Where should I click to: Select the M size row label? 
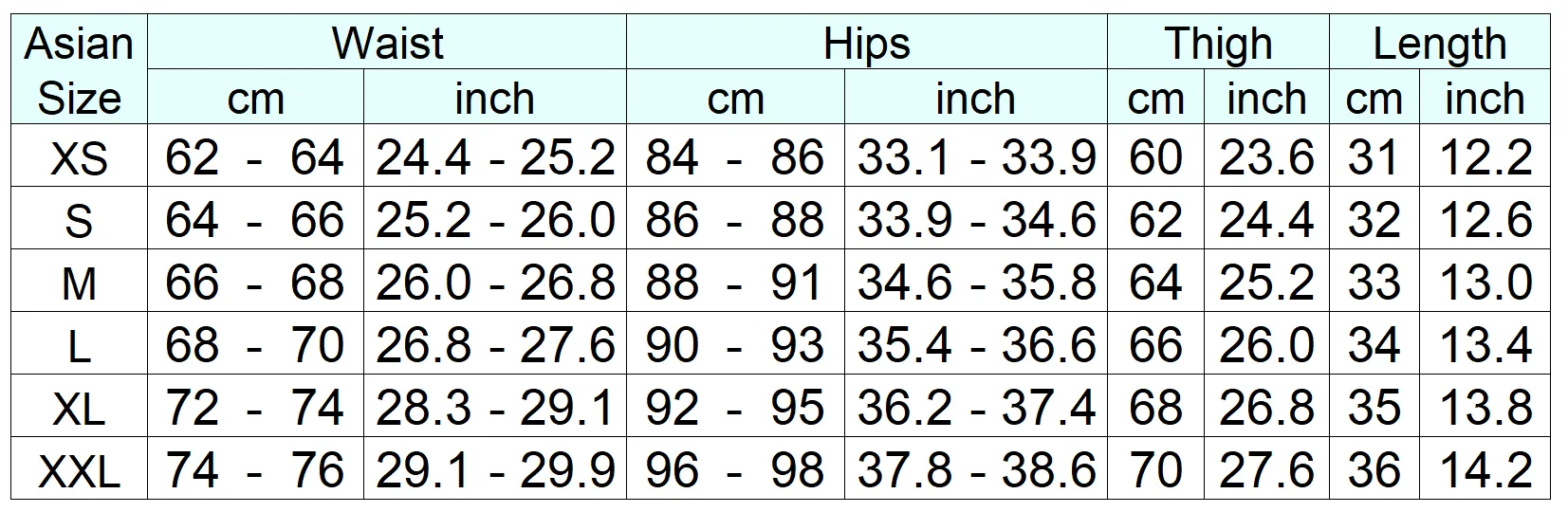[80, 282]
